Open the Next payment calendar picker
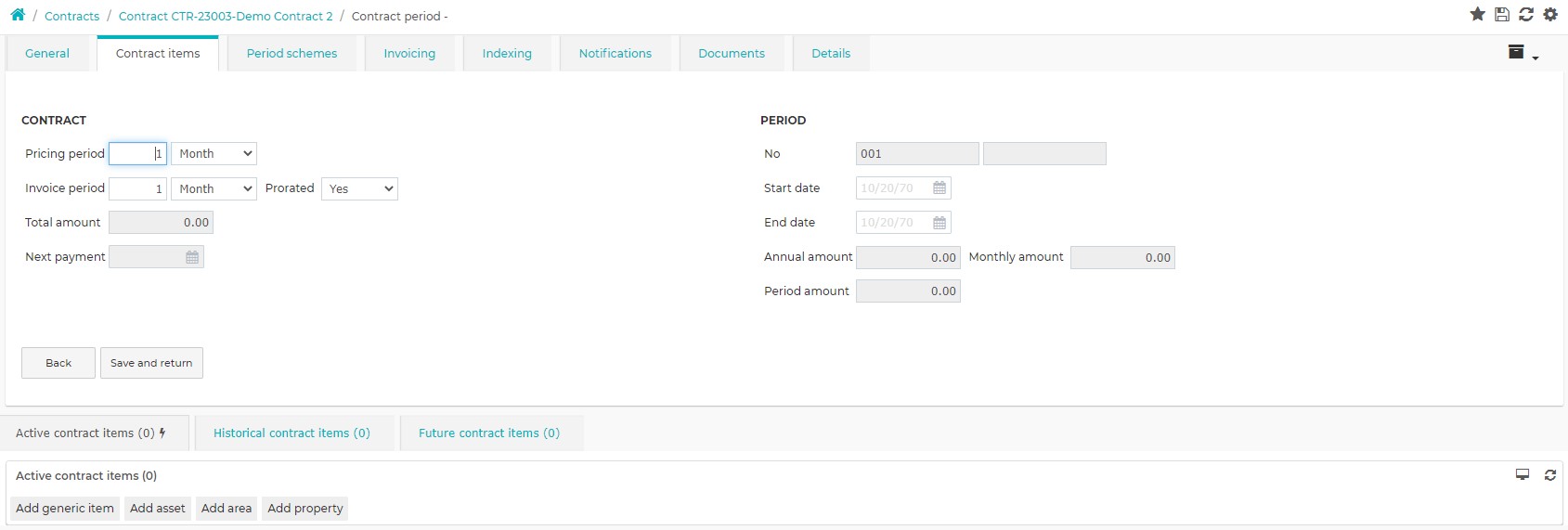The image size is (1568, 530). (x=192, y=257)
